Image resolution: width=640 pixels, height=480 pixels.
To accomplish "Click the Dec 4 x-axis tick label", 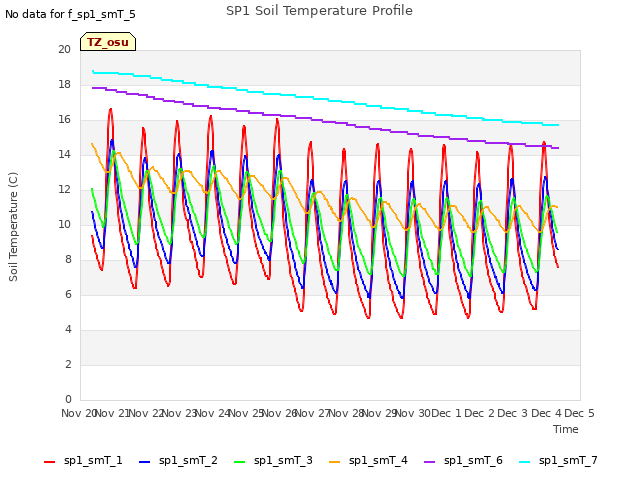I will pyautogui.click(x=547, y=413).
